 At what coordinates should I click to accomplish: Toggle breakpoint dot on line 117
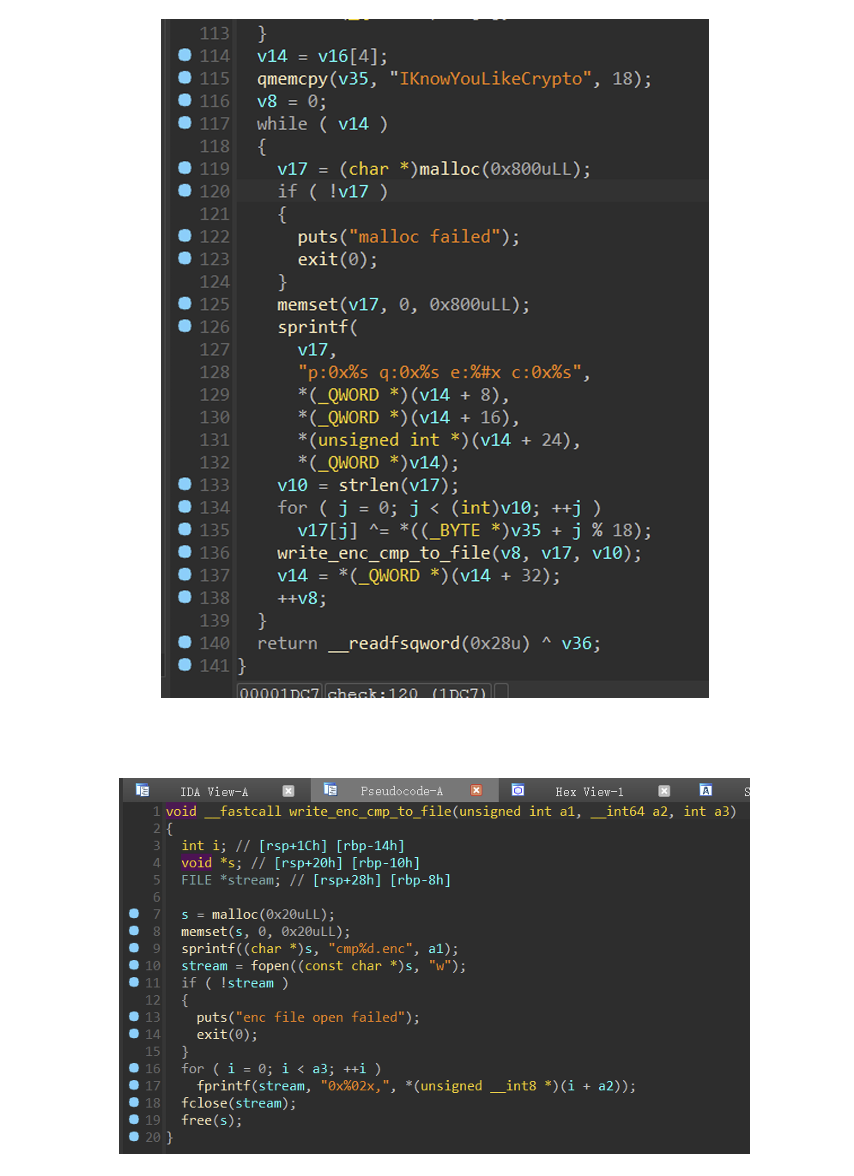pyautogui.click(x=184, y=122)
